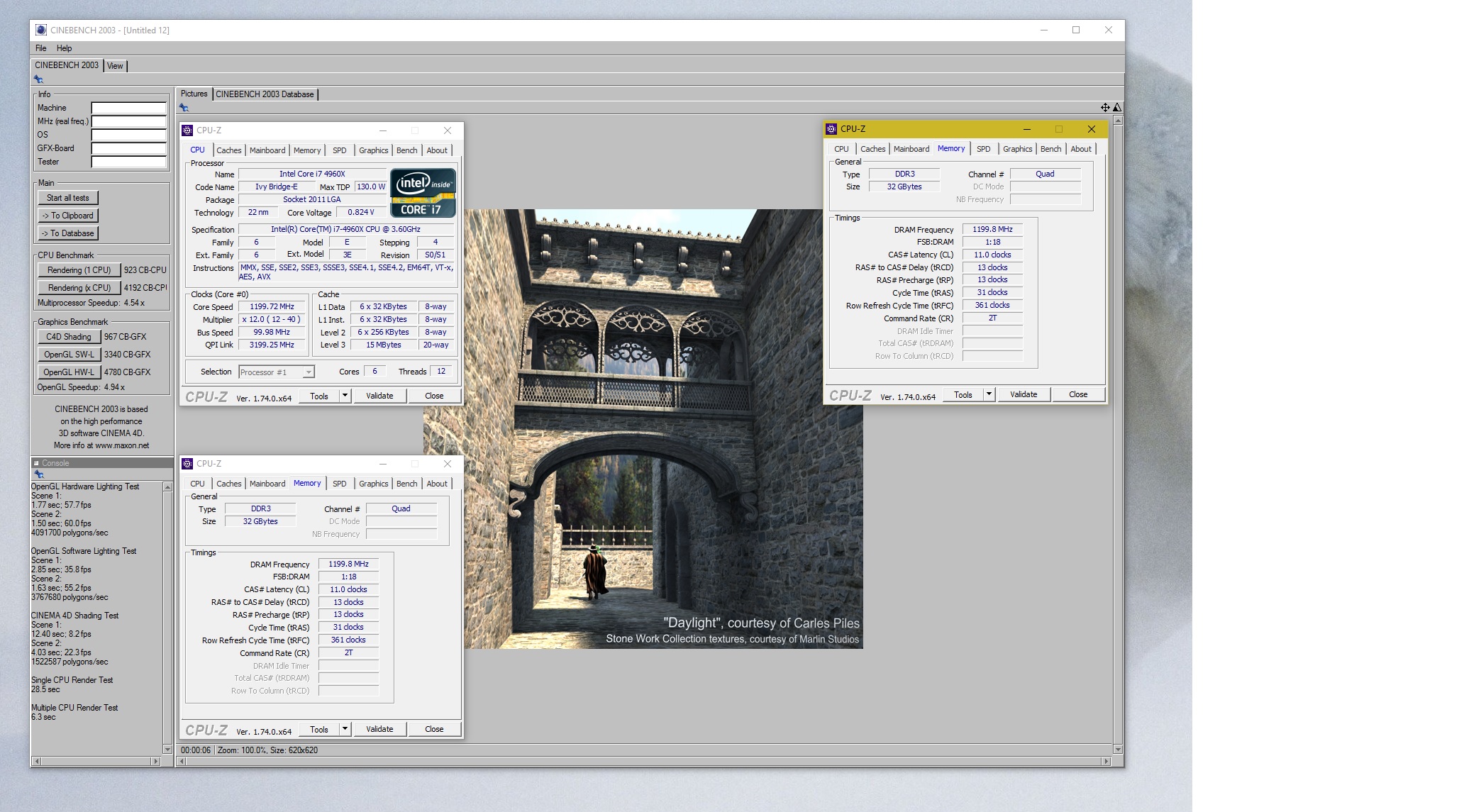Click the CPU-Z app icon in the lower-left CPU-Z window

tap(187, 464)
